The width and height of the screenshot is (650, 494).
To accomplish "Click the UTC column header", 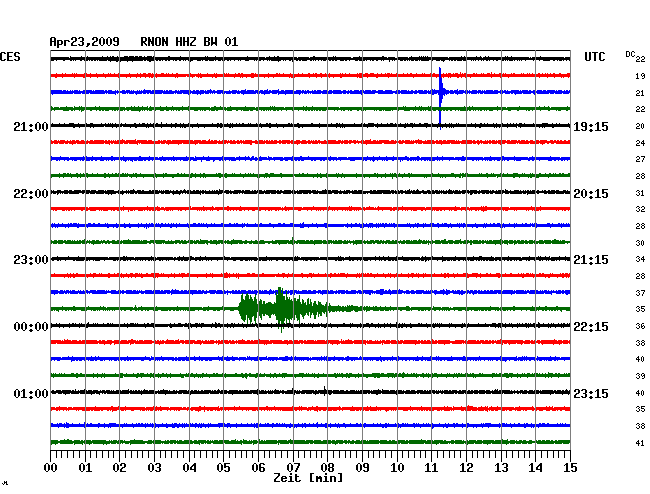I will [x=594, y=57].
